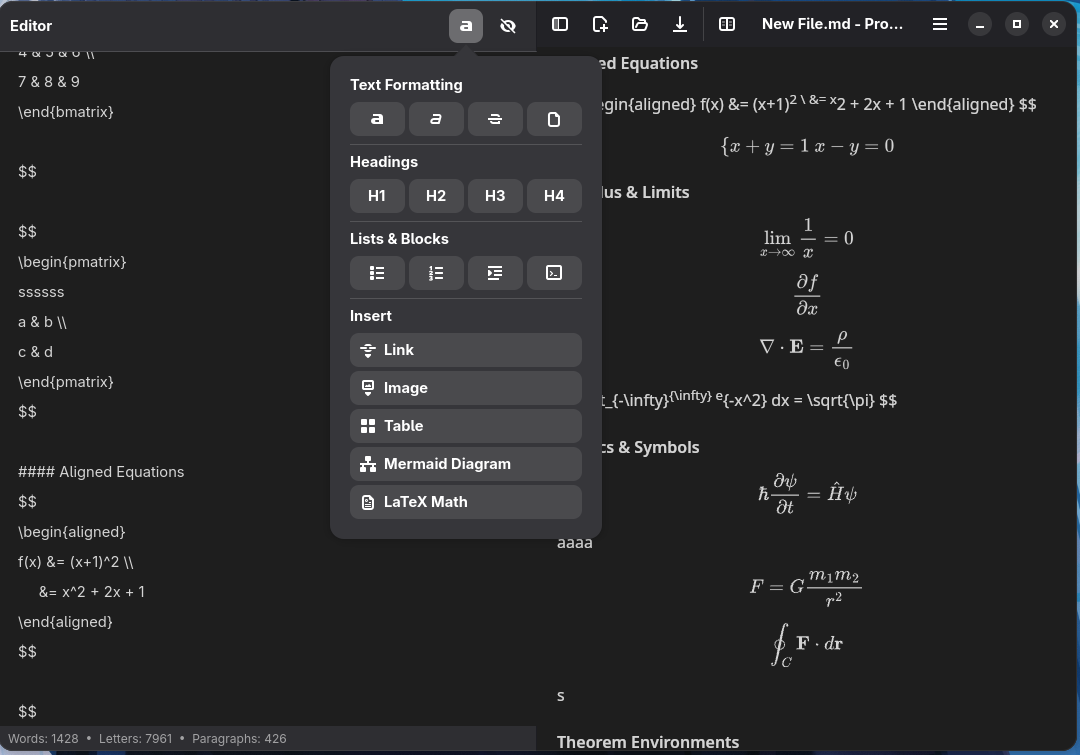Apply bold text formatting
1080x755 pixels.
coord(377,119)
